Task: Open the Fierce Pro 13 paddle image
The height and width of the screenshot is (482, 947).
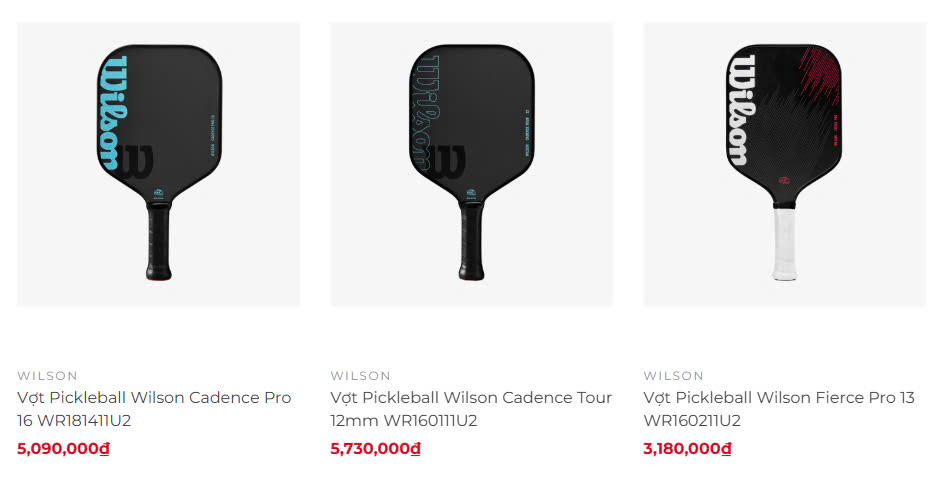Action: coord(784,164)
